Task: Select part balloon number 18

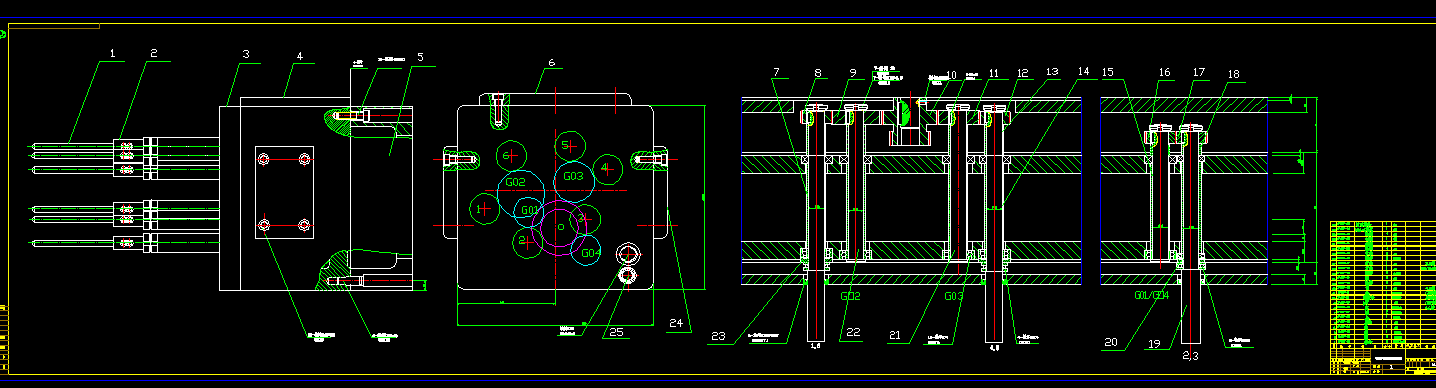Action: (1233, 74)
